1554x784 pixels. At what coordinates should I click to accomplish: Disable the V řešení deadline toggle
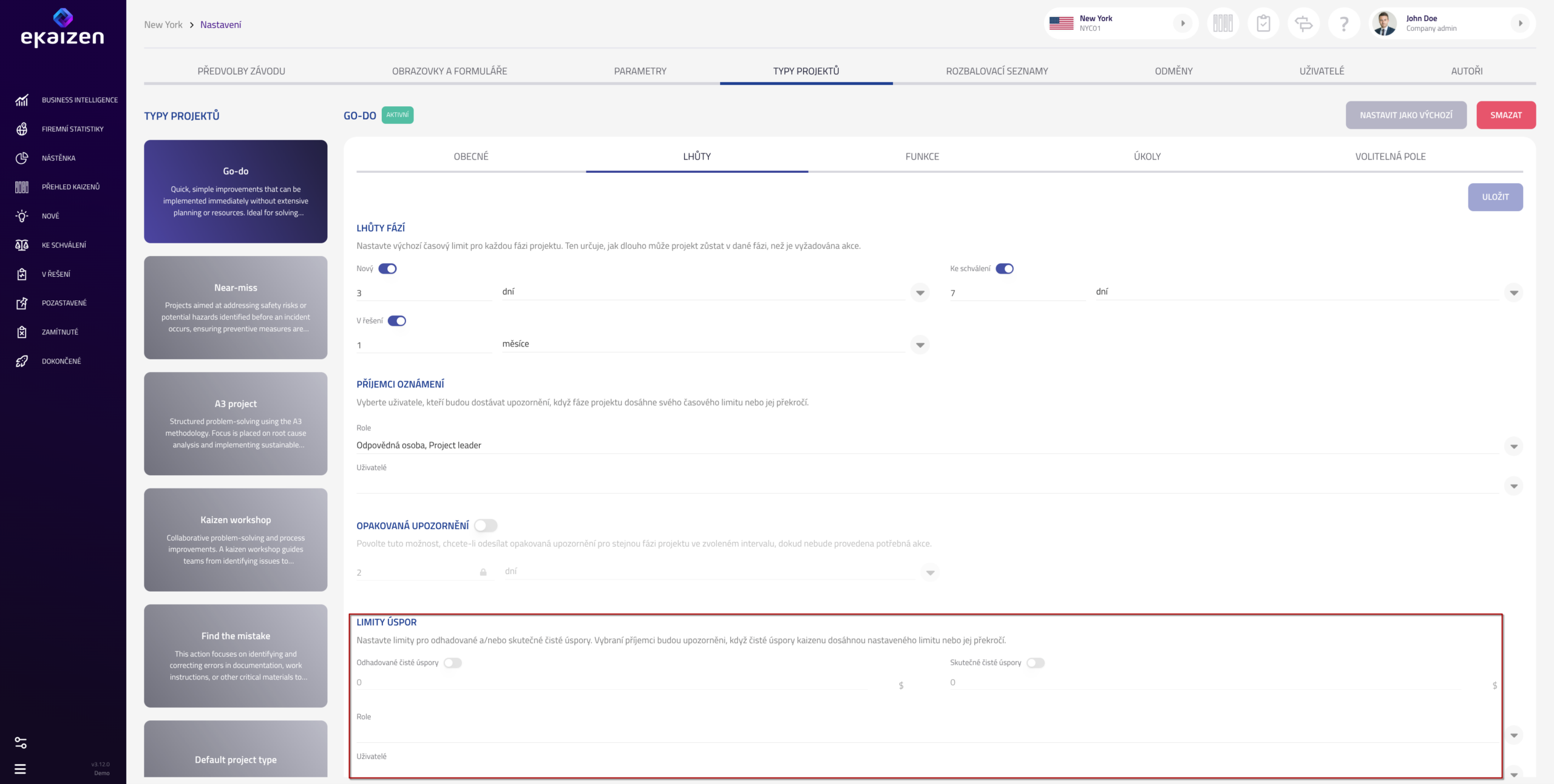[397, 321]
